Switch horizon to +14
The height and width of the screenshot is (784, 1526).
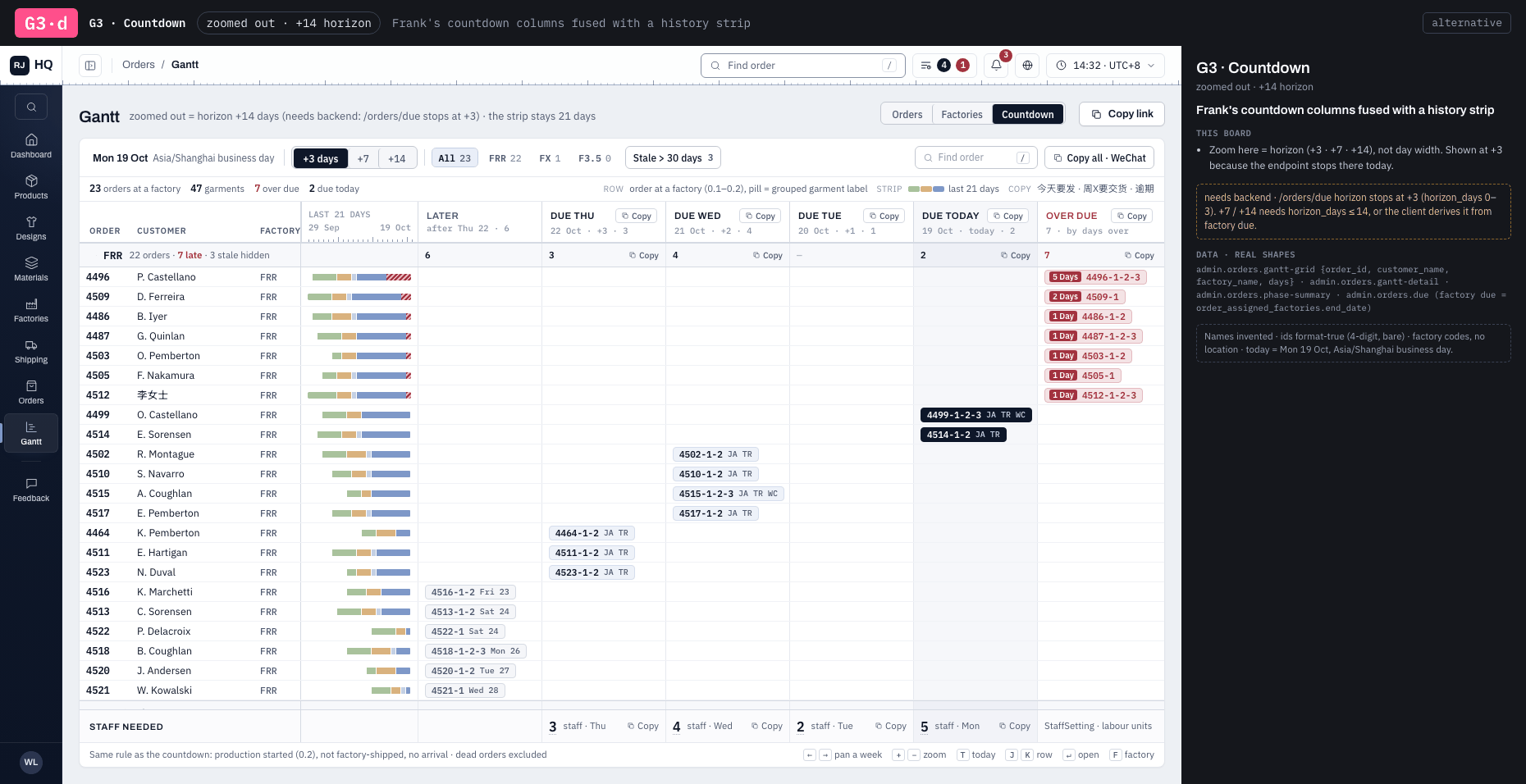tap(397, 158)
